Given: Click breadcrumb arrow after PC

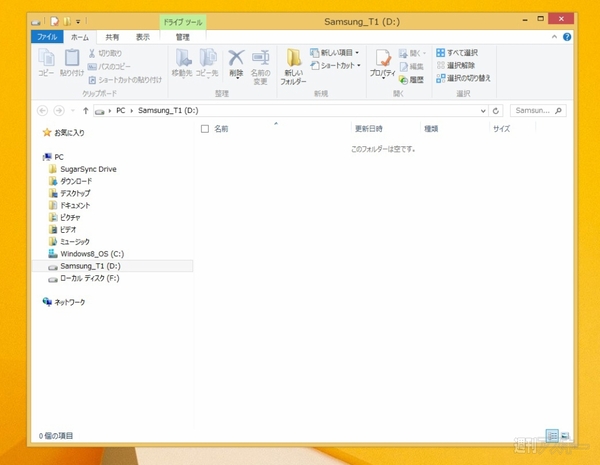Looking at the screenshot, I should click(x=132, y=111).
